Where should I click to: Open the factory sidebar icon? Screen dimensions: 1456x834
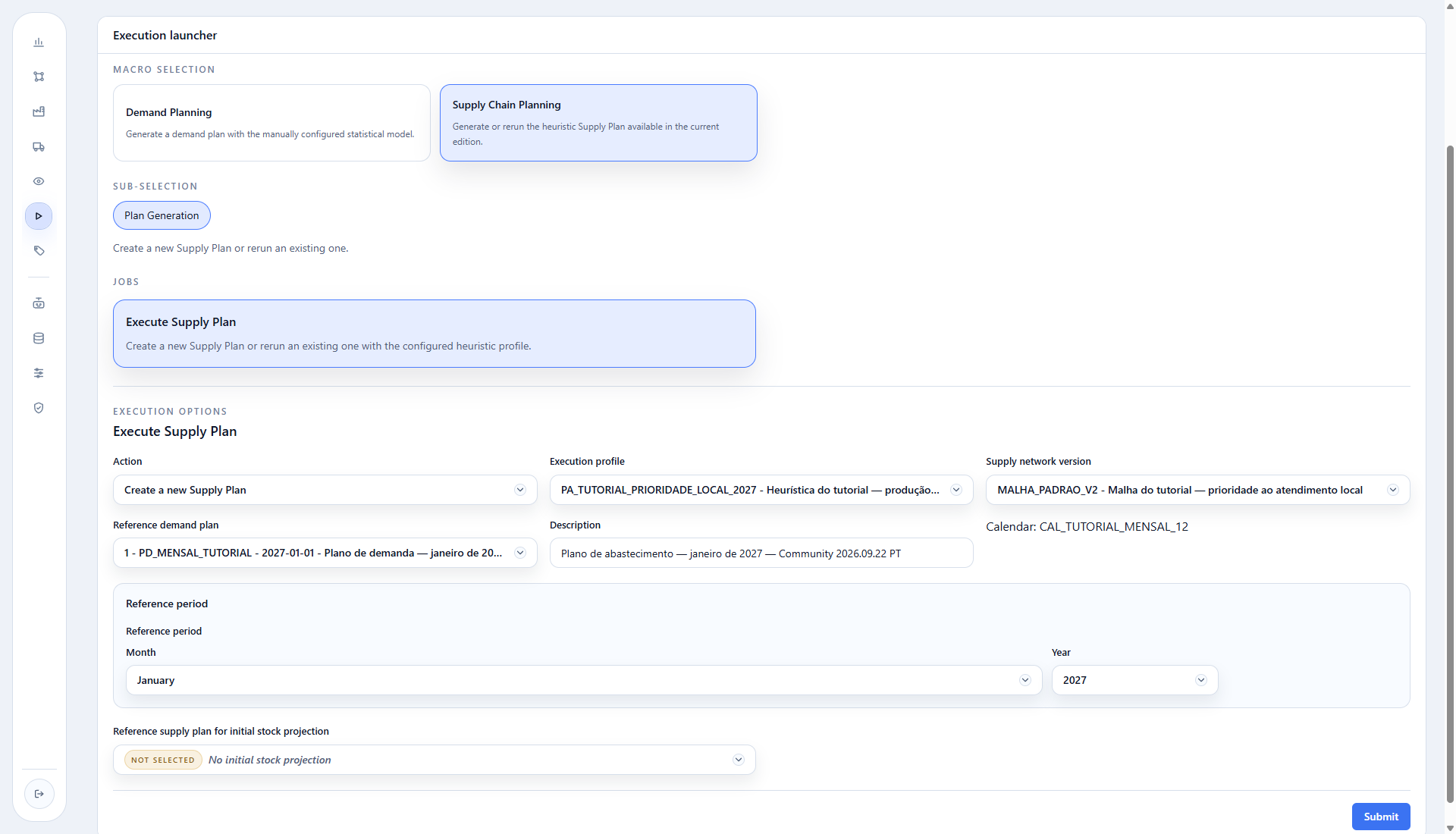click(39, 111)
